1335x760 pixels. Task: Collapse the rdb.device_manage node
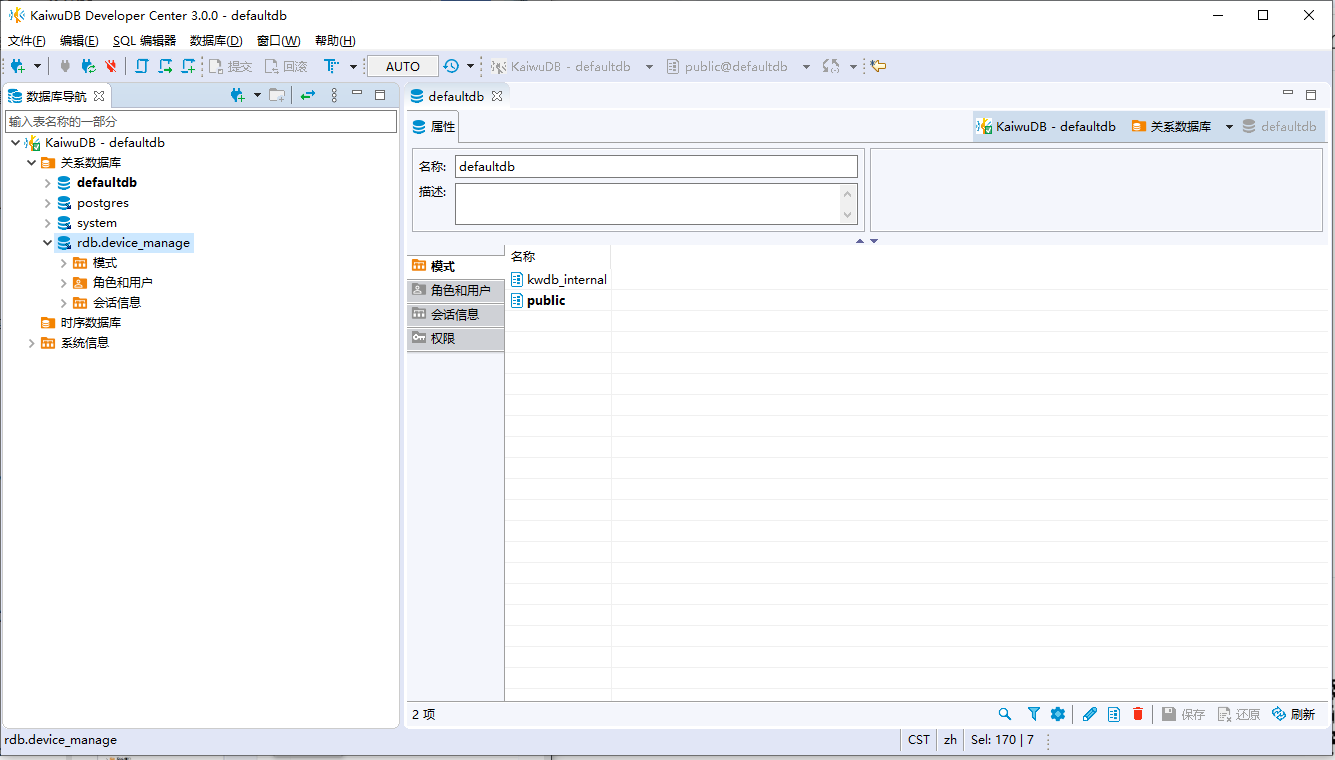point(48,243)
